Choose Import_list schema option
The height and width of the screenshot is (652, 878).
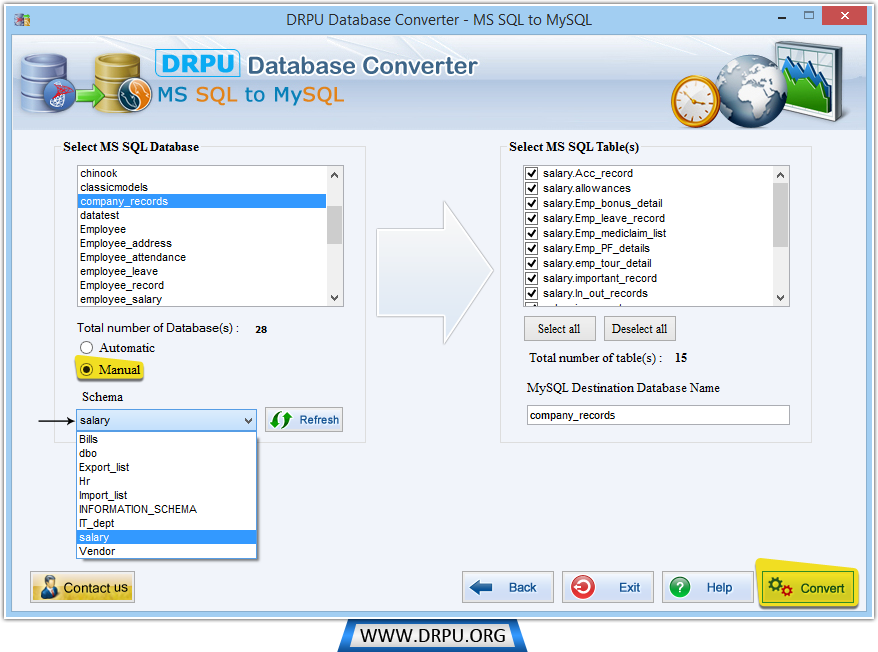point(166,495)
